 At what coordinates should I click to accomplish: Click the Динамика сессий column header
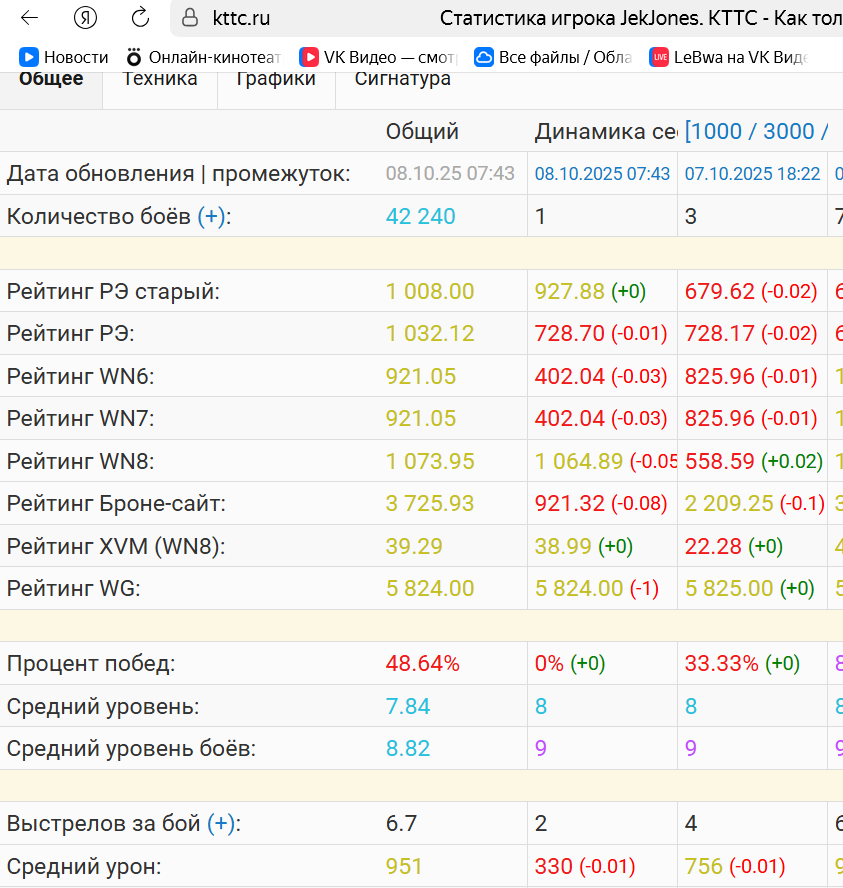(x=605, y=131)
